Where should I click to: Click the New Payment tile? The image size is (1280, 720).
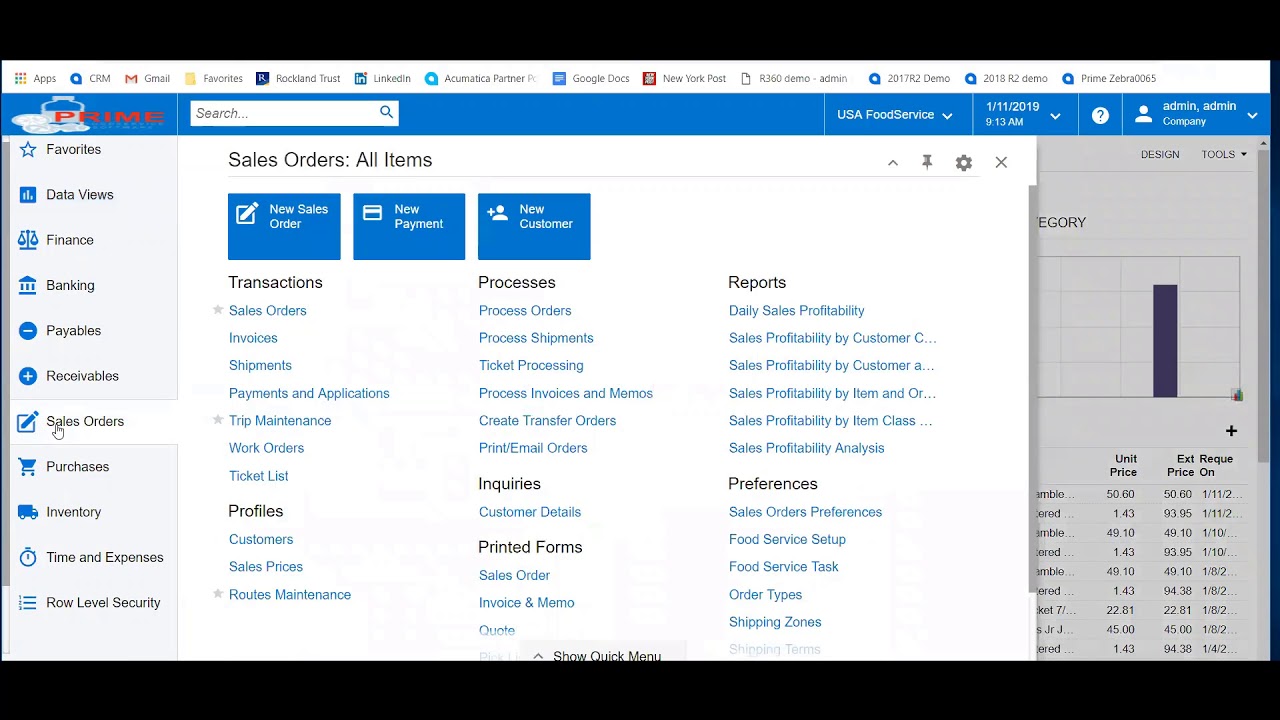409,227
